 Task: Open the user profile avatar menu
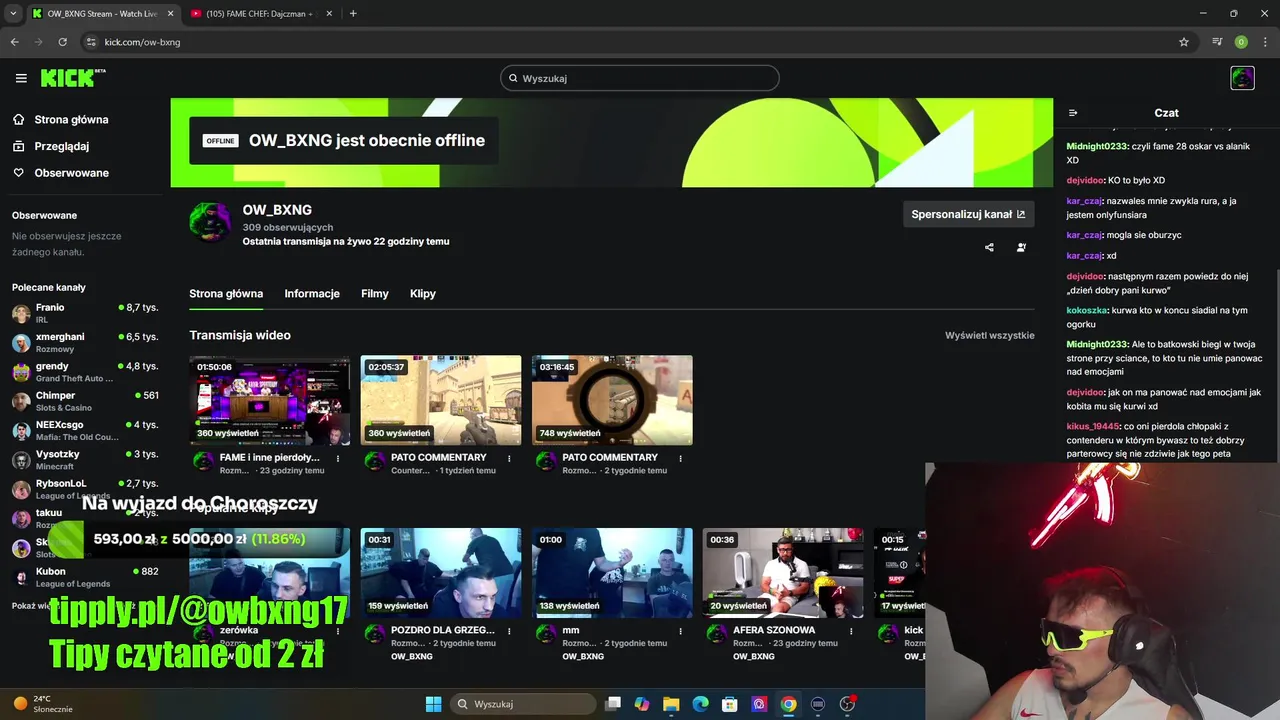(x=1242, y=78)
